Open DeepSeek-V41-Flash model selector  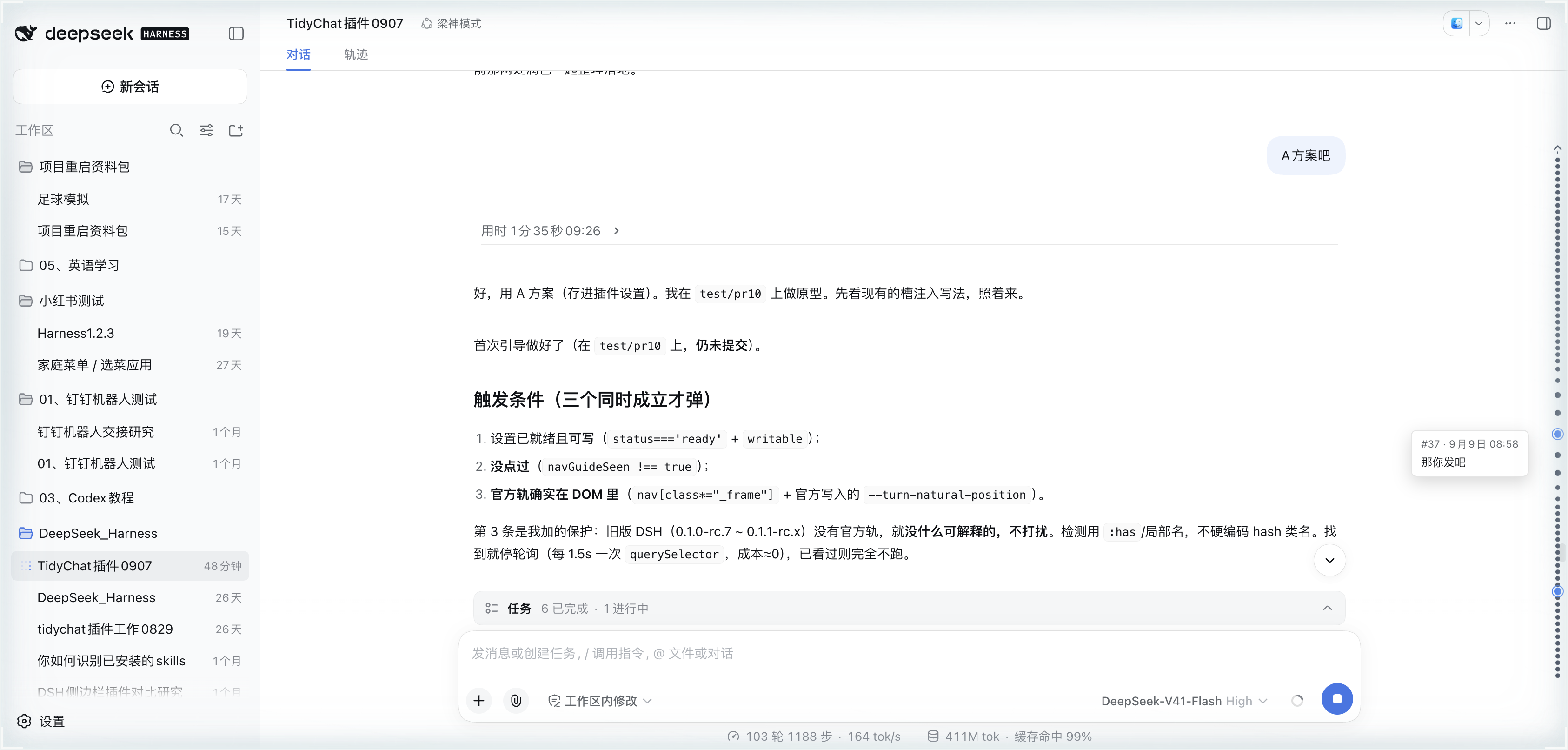click(1184, 701)
